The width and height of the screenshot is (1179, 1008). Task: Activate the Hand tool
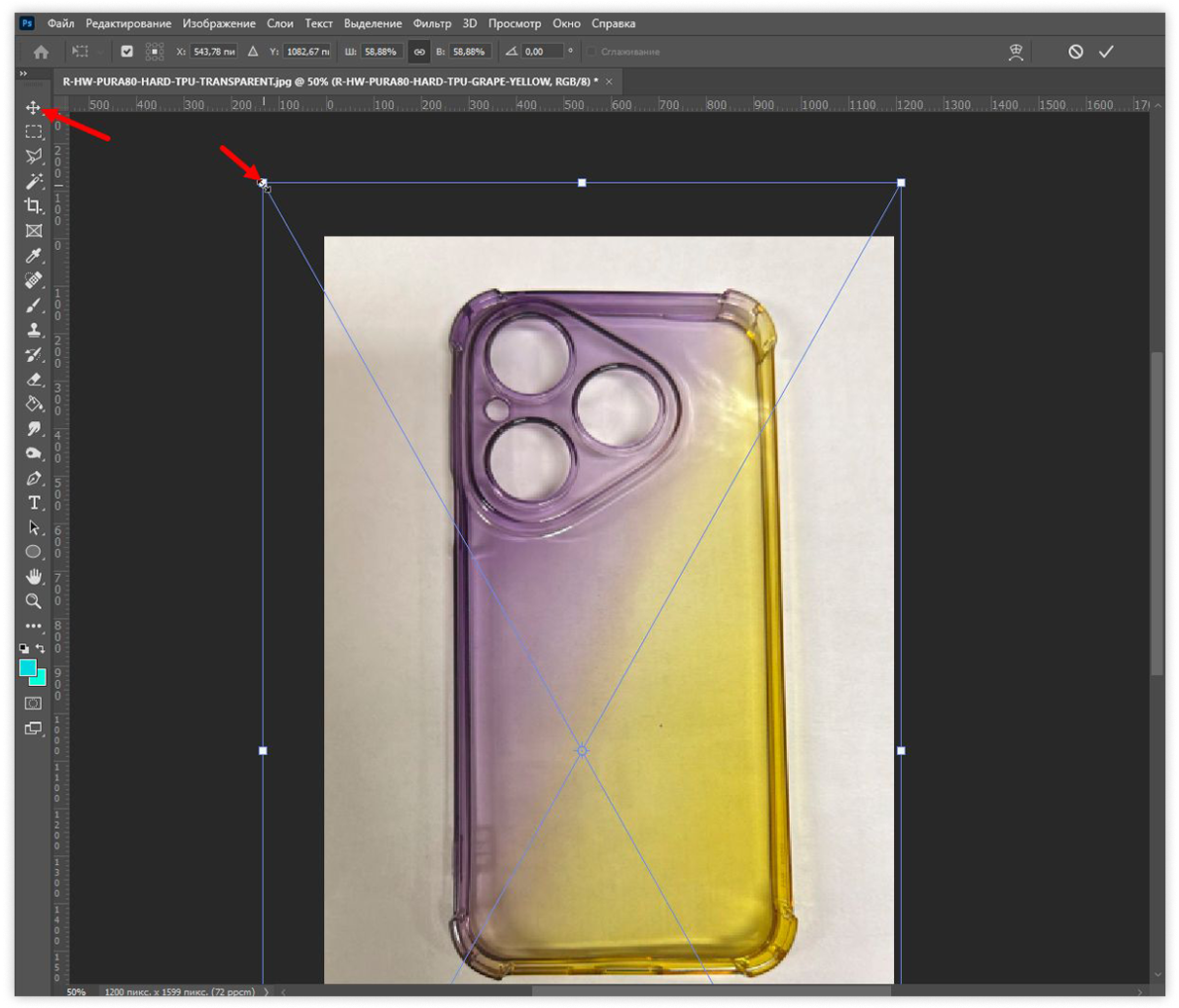tap(33, 577)
